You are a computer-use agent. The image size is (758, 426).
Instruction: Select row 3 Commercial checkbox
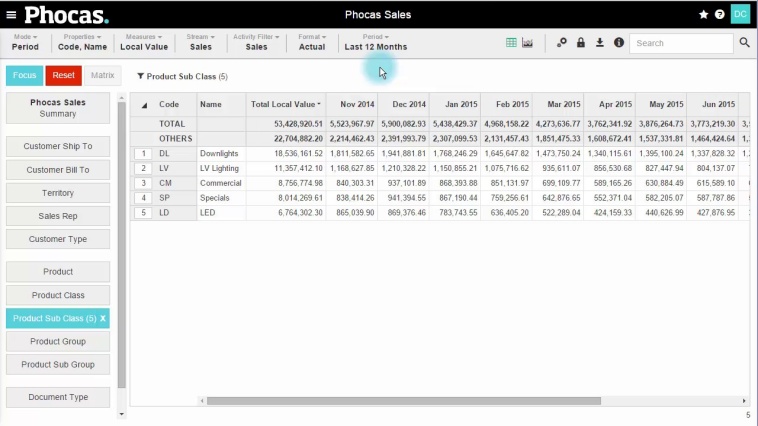[x=143, y=183]
